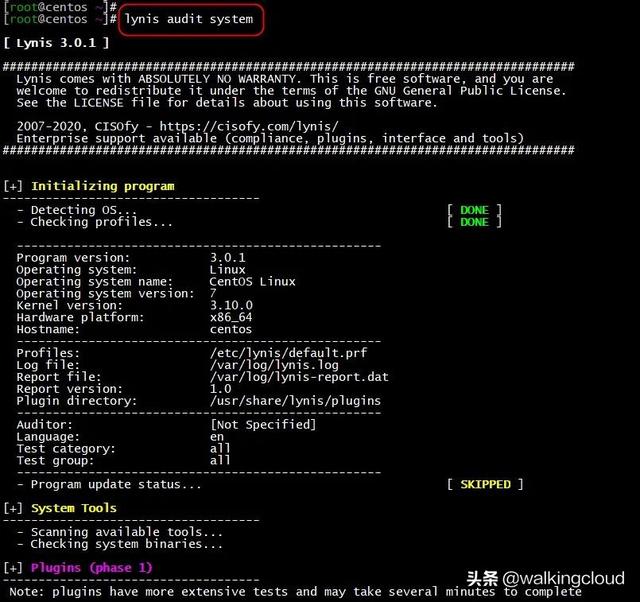
Task: Click the 'Plugin directory:' label
Action: [x=77, y=401]
